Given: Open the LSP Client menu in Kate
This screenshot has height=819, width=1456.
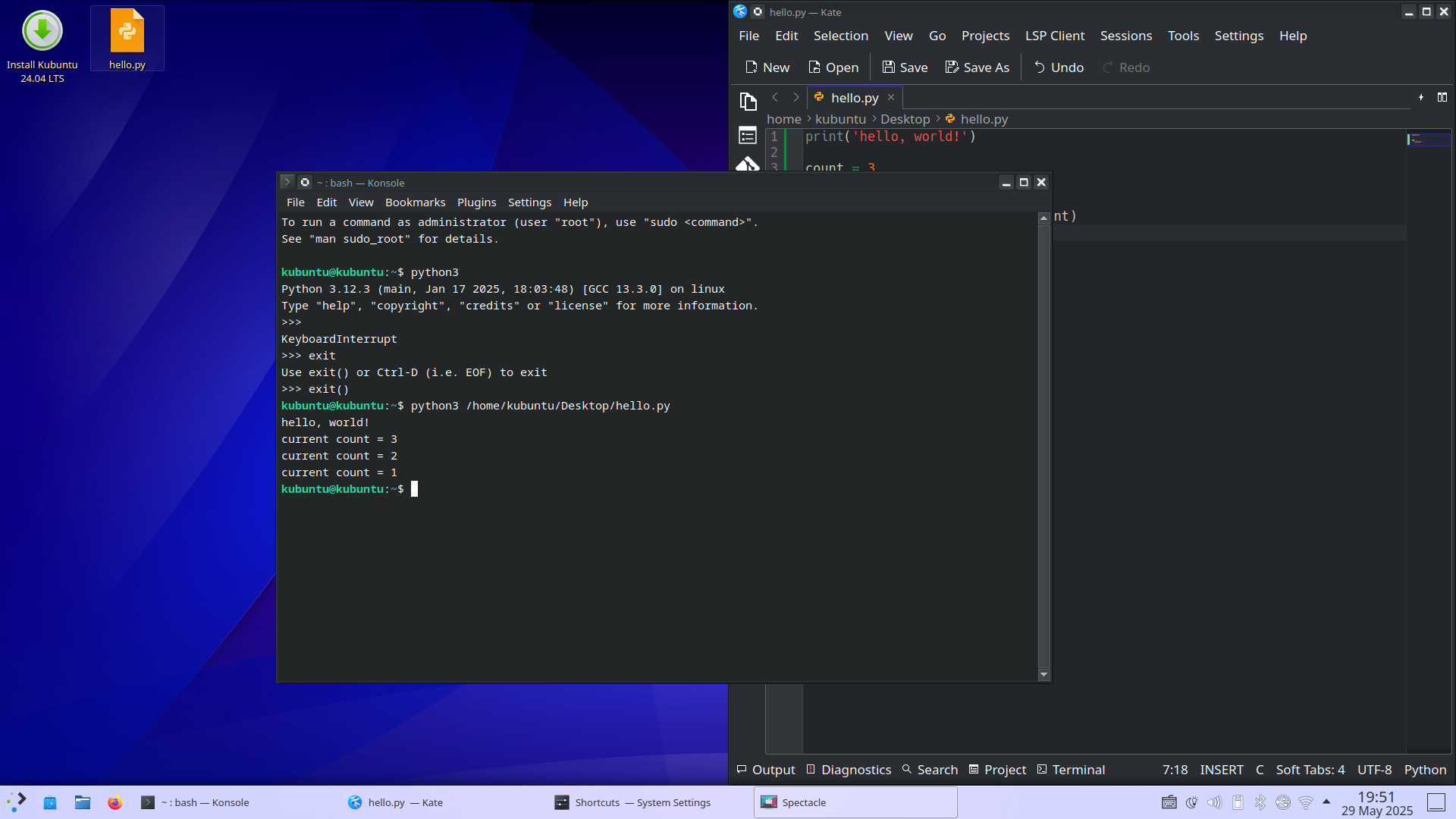Looking at the screenshot, I should 1054,36.
